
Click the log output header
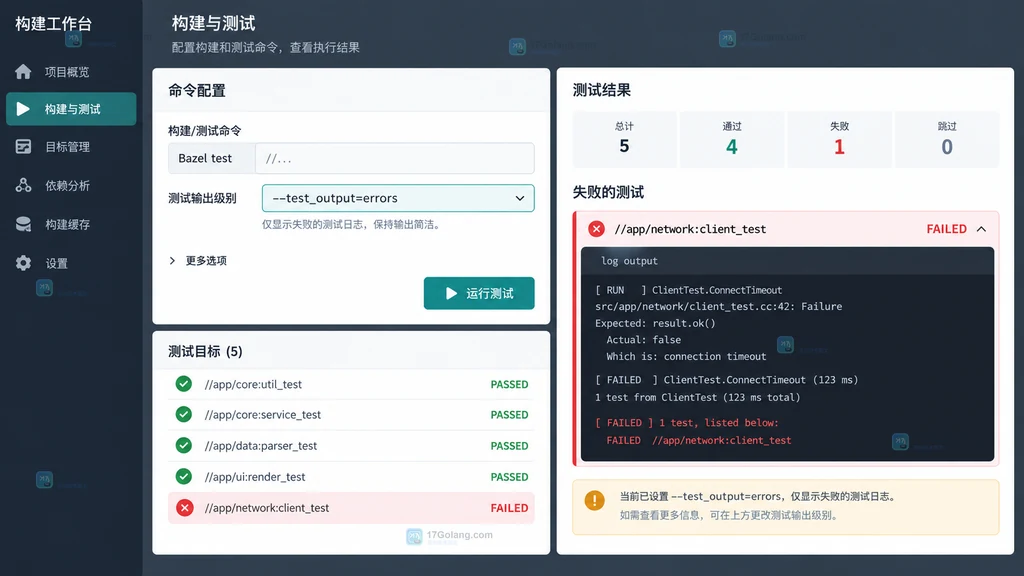(x=787, y=261)
